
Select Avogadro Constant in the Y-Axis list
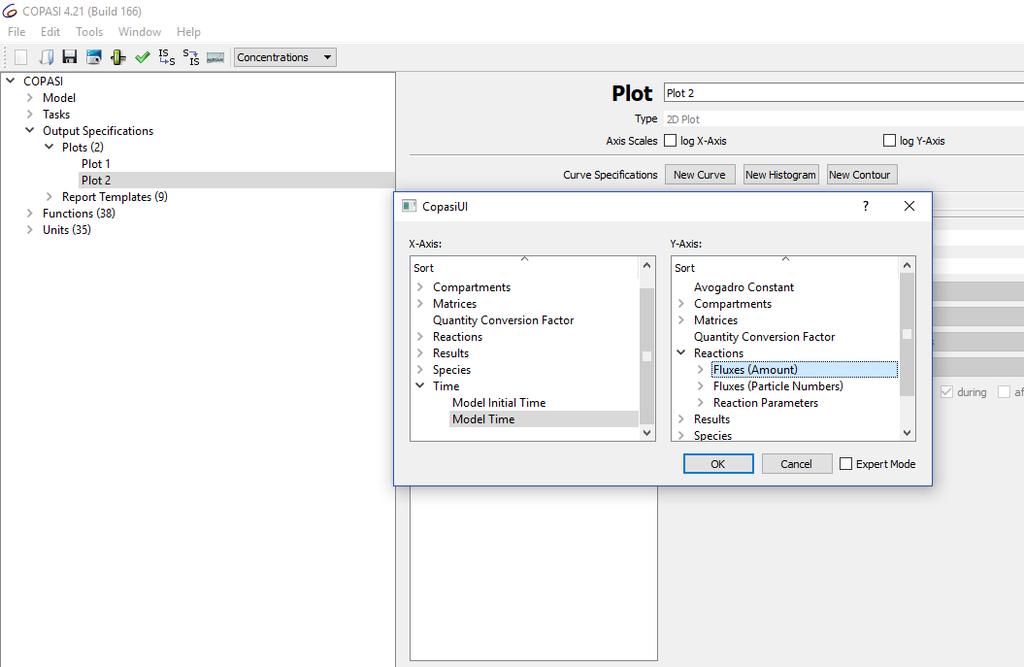pos(744,287)
